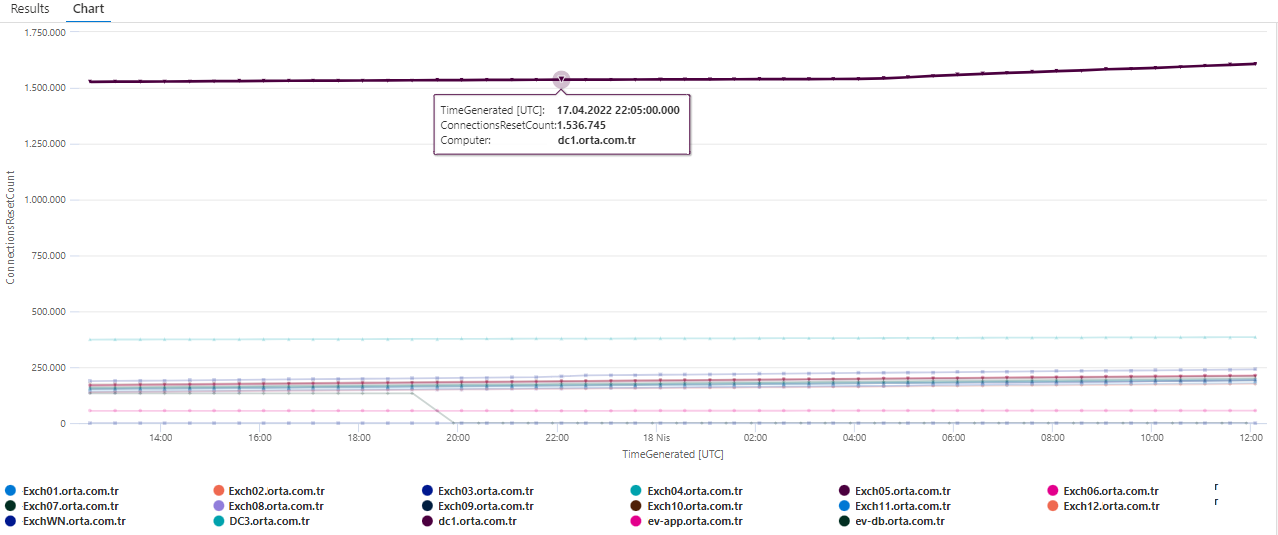Screen dimensions: 1278x535
Task: Click the dc1.orta.com.tr computer name in tooltip
Action: pos(597,141)
